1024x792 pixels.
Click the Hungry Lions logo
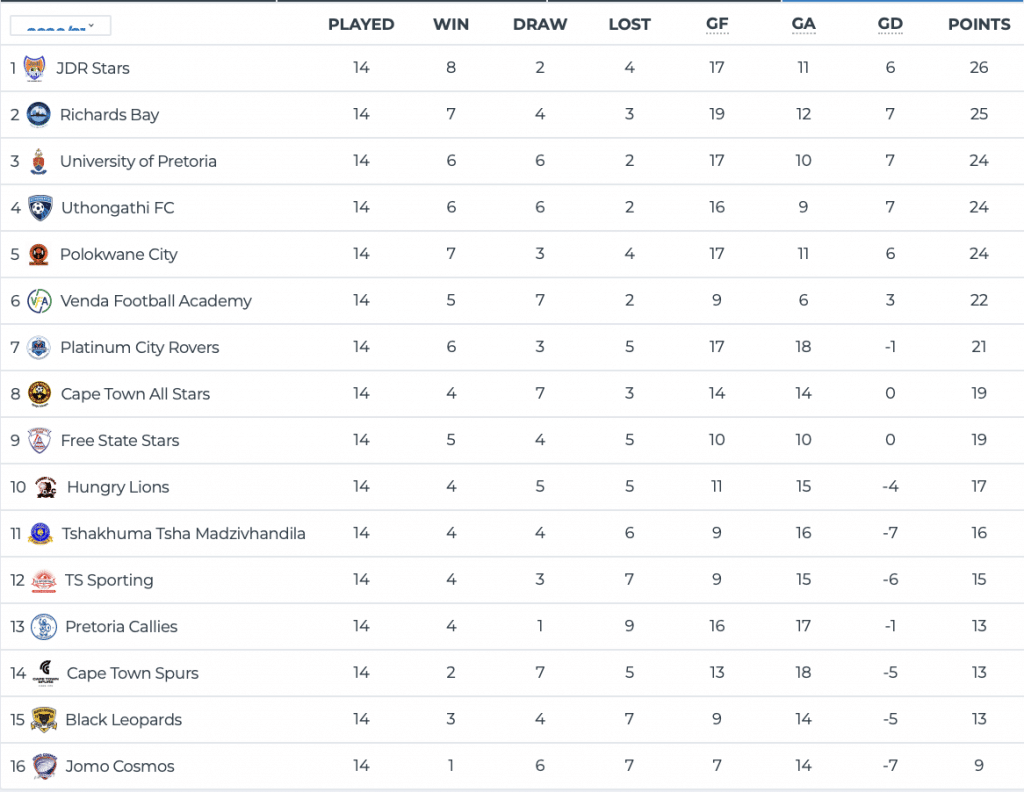click(45, 487)
